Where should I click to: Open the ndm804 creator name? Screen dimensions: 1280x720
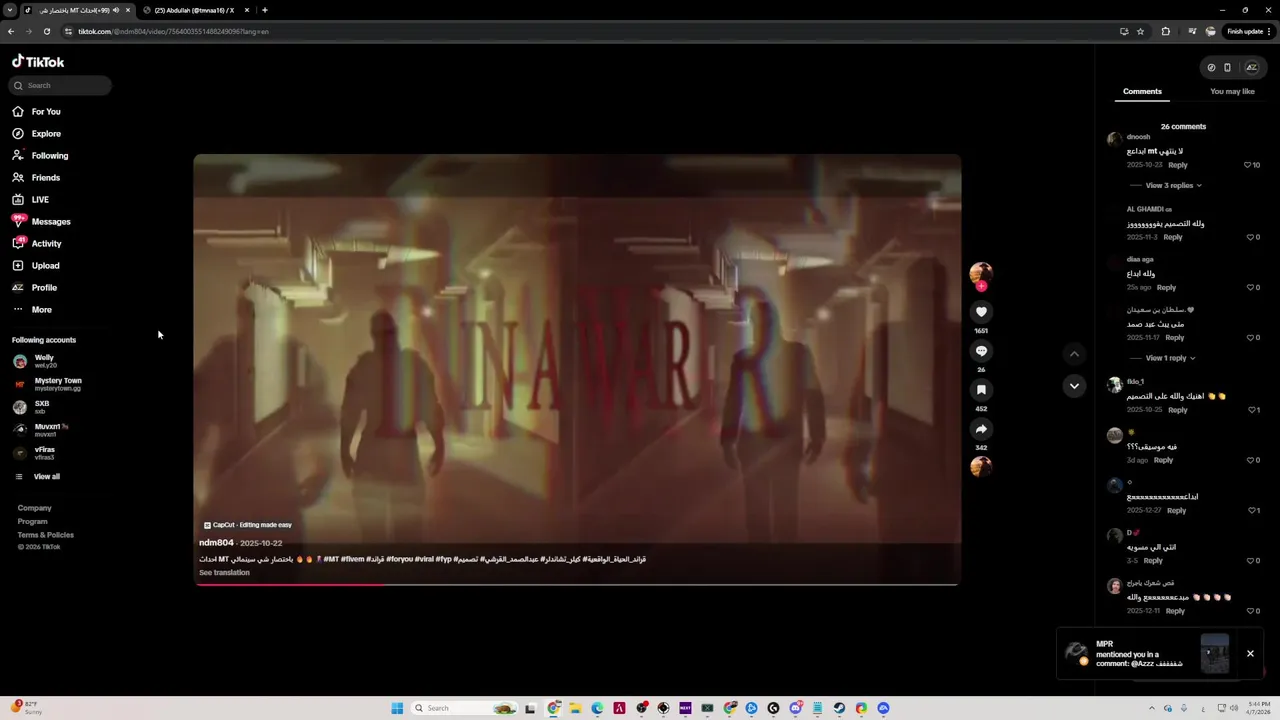pos(216,543)
